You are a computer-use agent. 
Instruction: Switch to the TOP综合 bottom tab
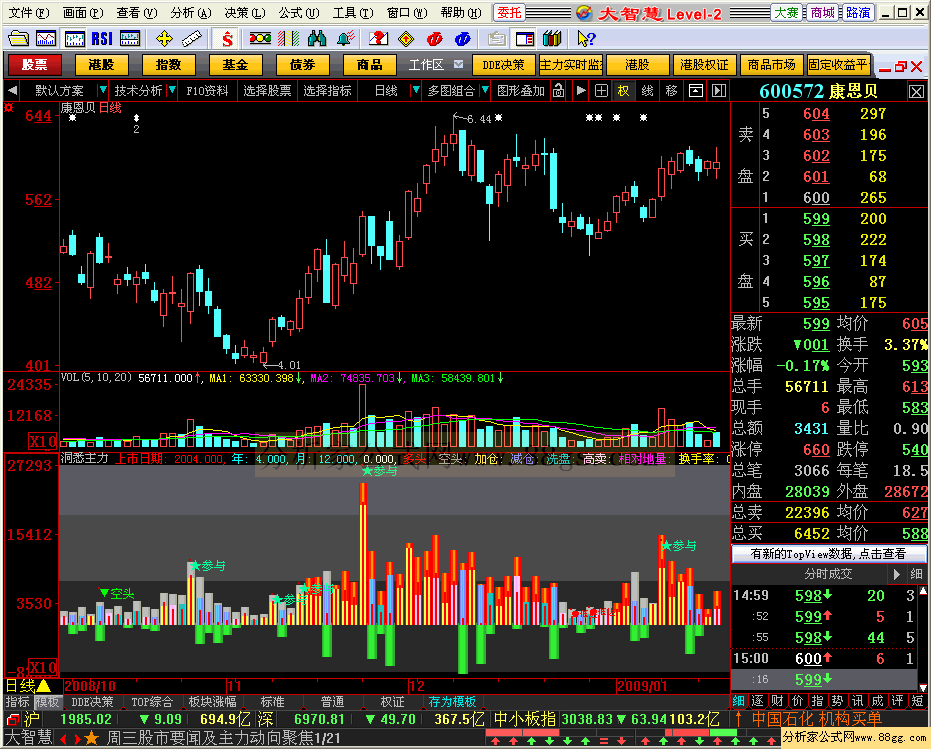click(x=151, y=702)
